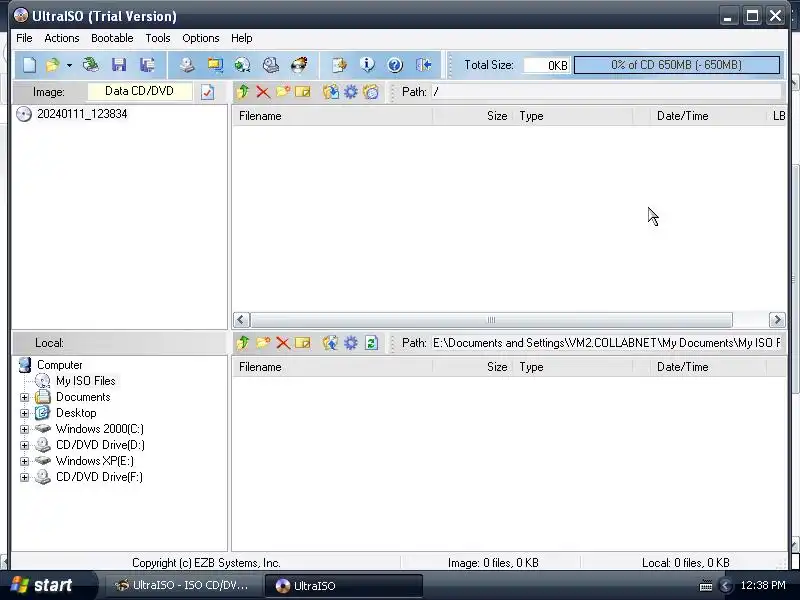800x600 pixels.
Task: Sort image pane by Filename column
Action: 333,116
